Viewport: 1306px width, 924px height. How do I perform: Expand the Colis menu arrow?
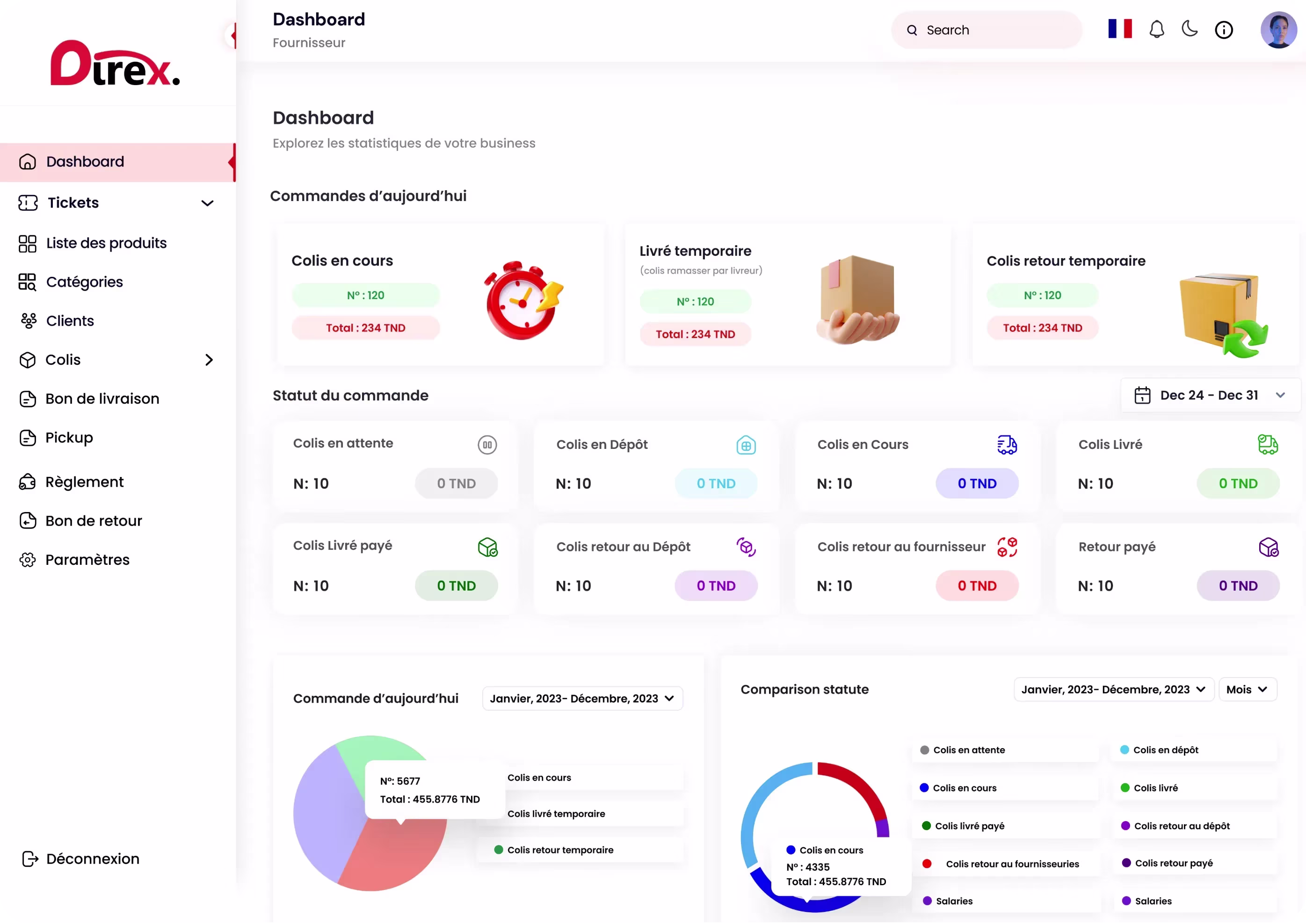pos(209,360)
